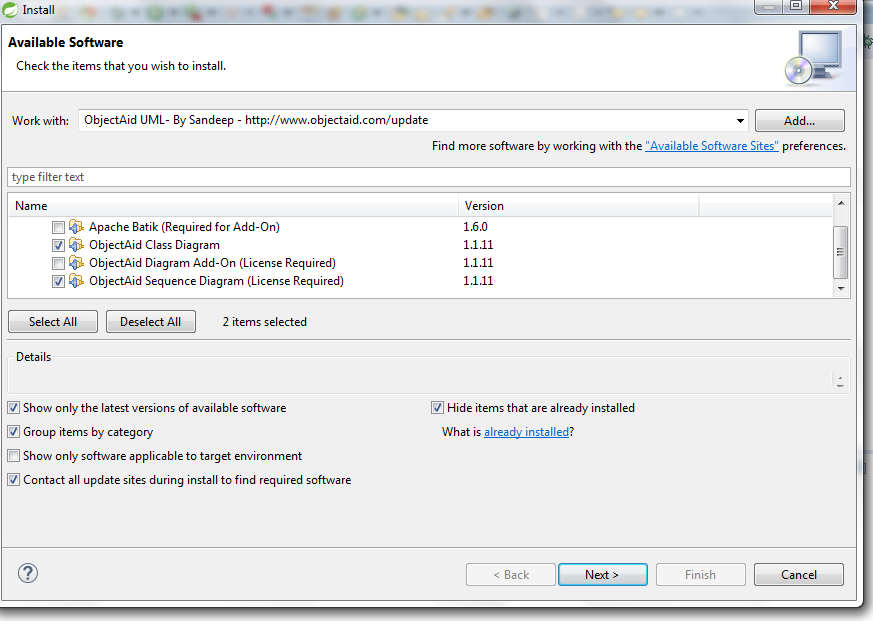Open the Available Software Sites link
Screen dimensions: 873x621
pos(711,145)
